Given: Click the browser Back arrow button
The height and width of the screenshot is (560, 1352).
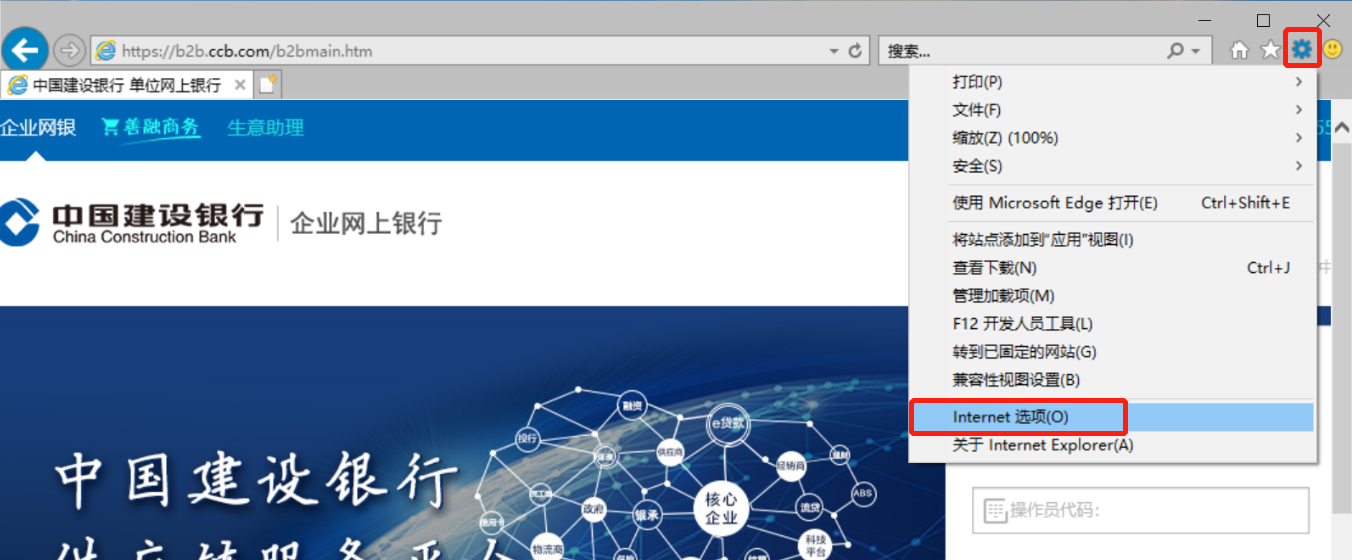Looking at the screenshot, I should [x=25, y=49].
